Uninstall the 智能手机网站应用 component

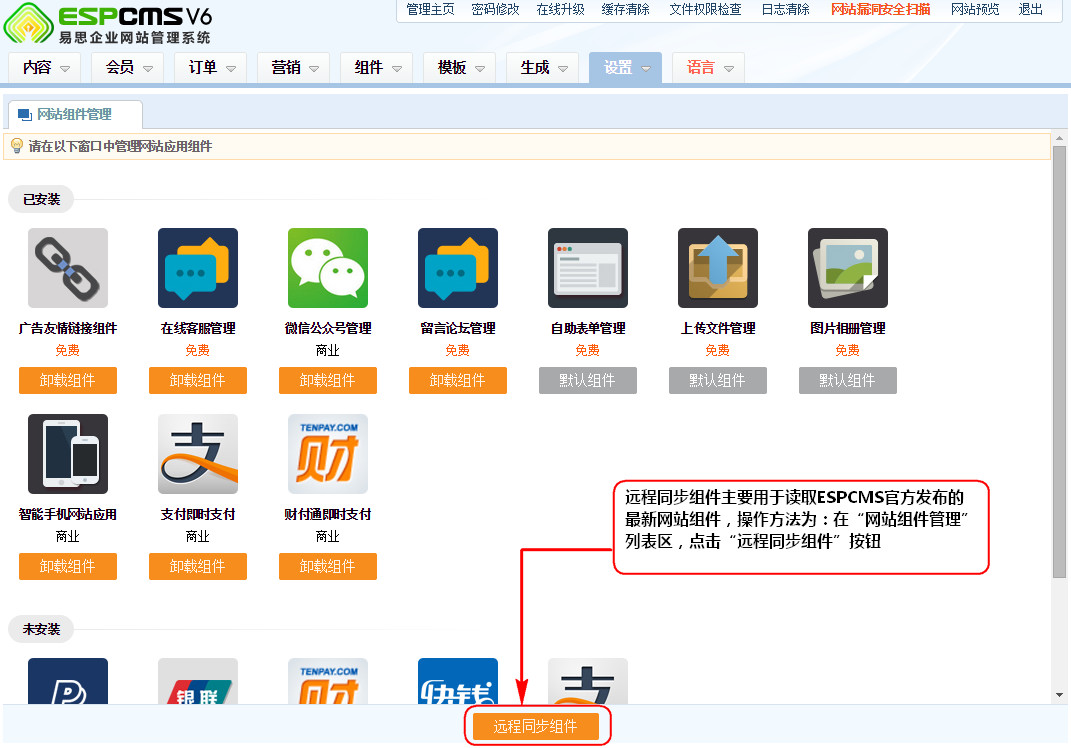(x=68, y=566)
